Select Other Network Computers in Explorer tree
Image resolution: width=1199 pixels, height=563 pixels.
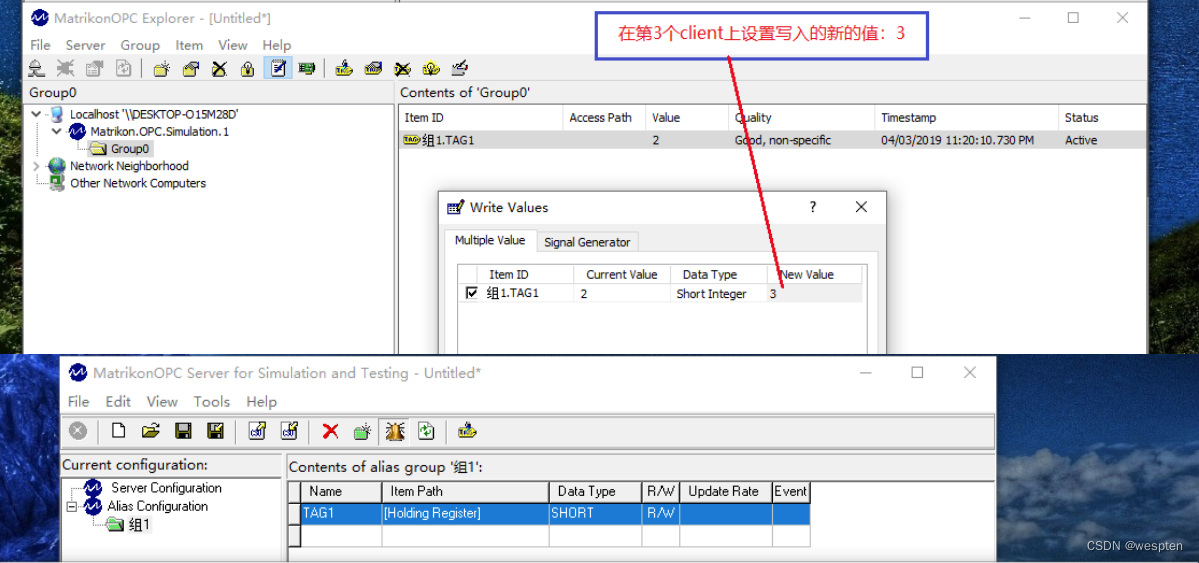(138, 184)
